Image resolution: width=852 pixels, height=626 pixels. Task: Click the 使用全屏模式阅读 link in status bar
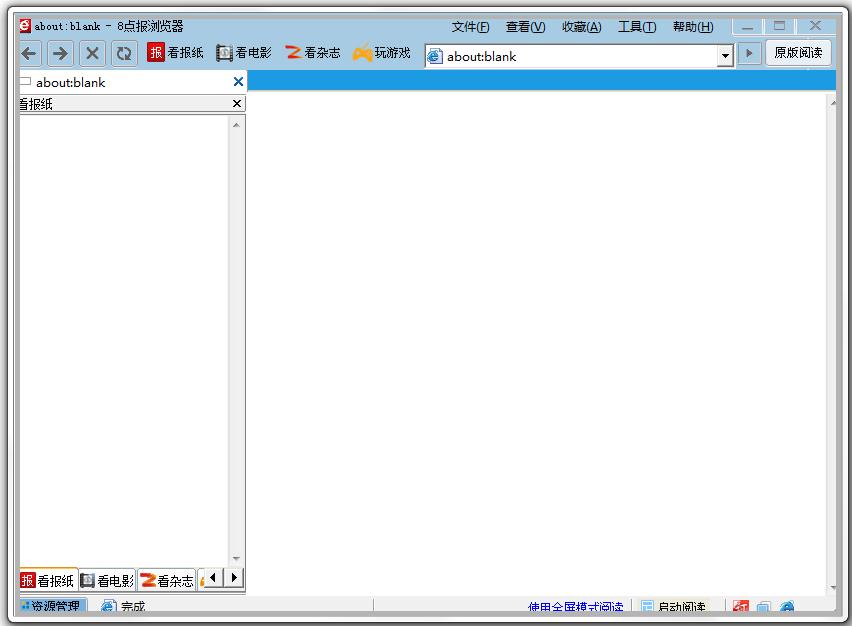click(x=576, y=607)
